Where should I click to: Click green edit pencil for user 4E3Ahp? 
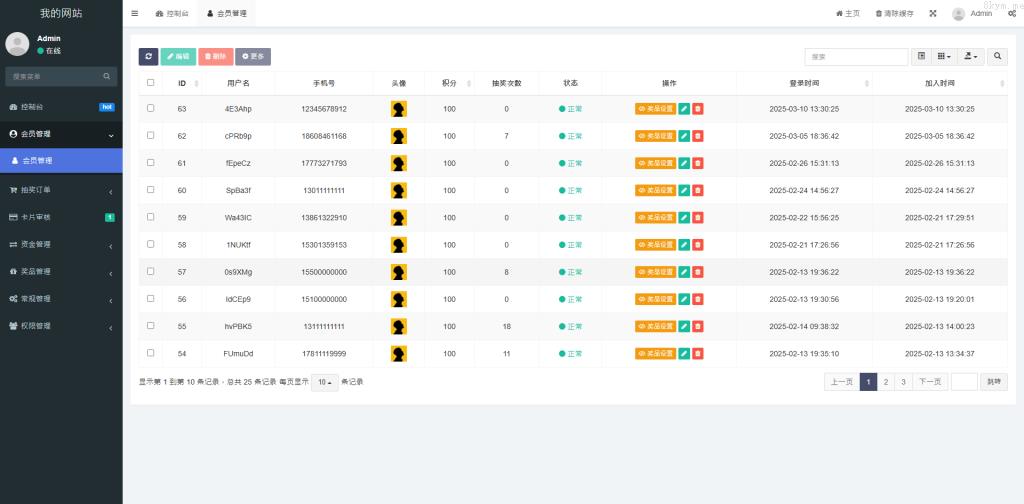(684, 109)
